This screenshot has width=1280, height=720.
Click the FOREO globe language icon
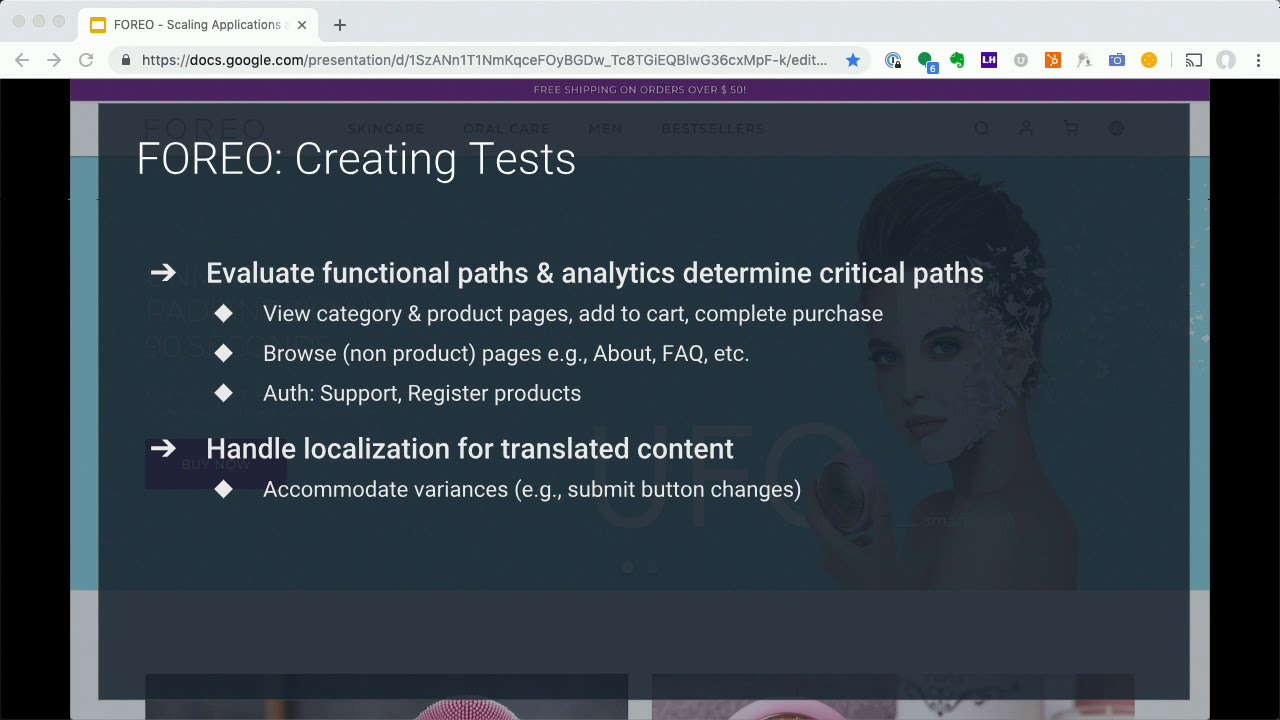1116,128
